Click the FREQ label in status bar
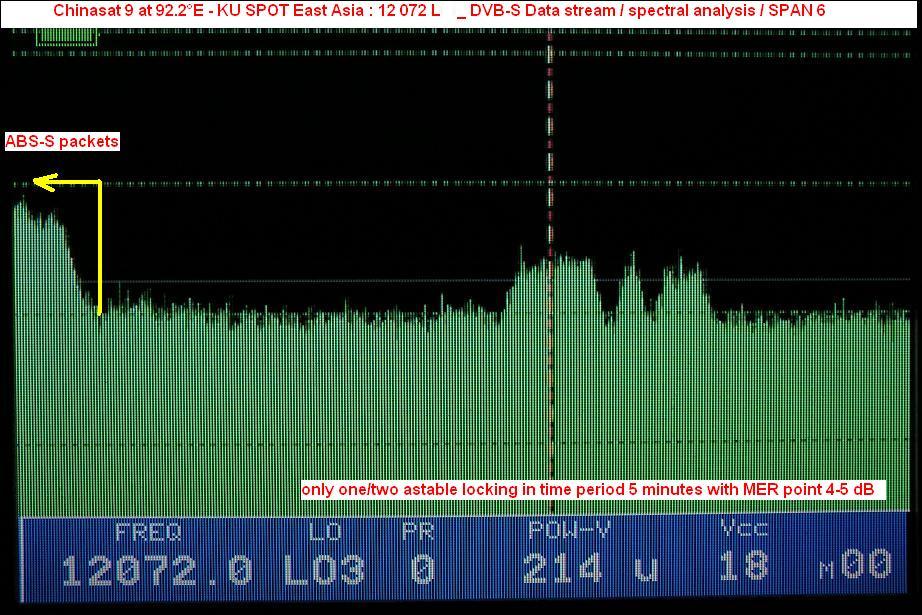The height and width of the screenshot is (615, 922). [148, 532]
